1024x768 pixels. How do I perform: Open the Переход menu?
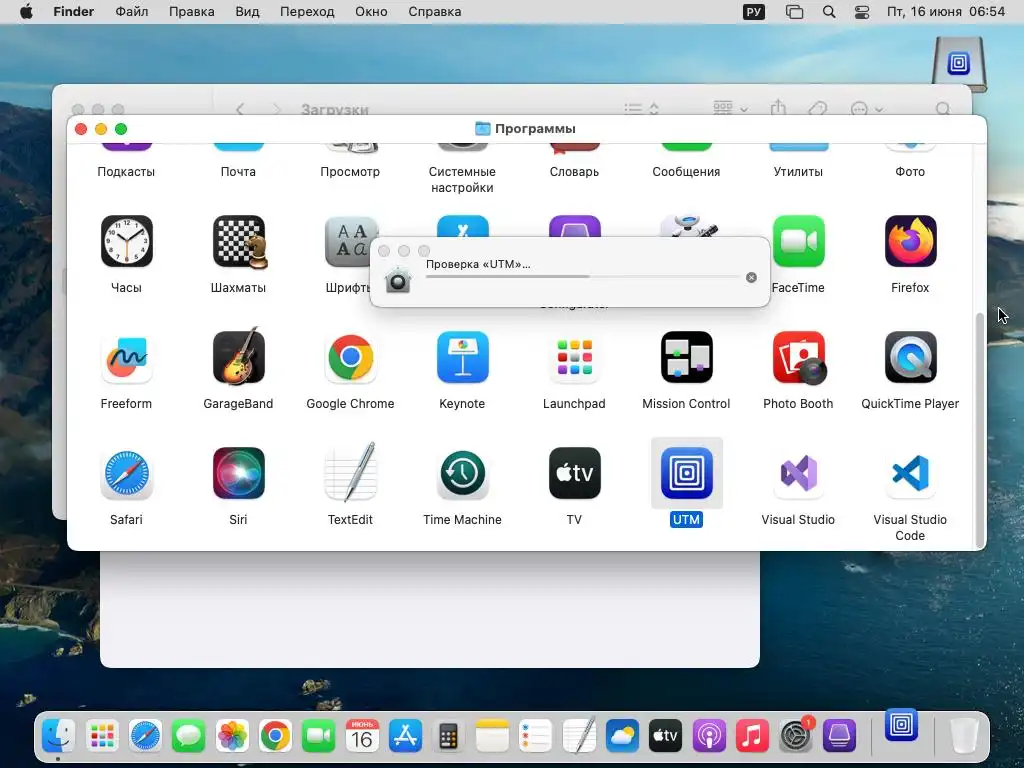point(307,12)
